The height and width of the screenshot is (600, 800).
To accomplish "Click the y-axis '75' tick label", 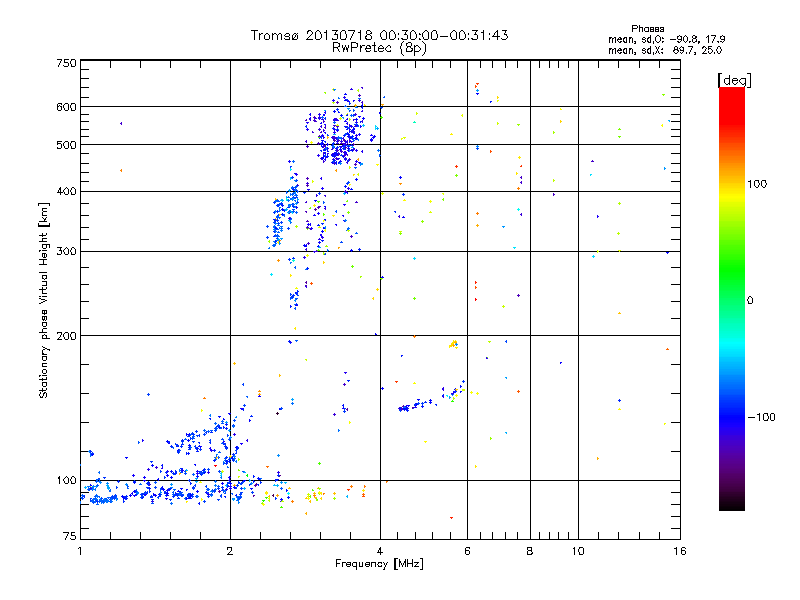I will tap(70, 536).
